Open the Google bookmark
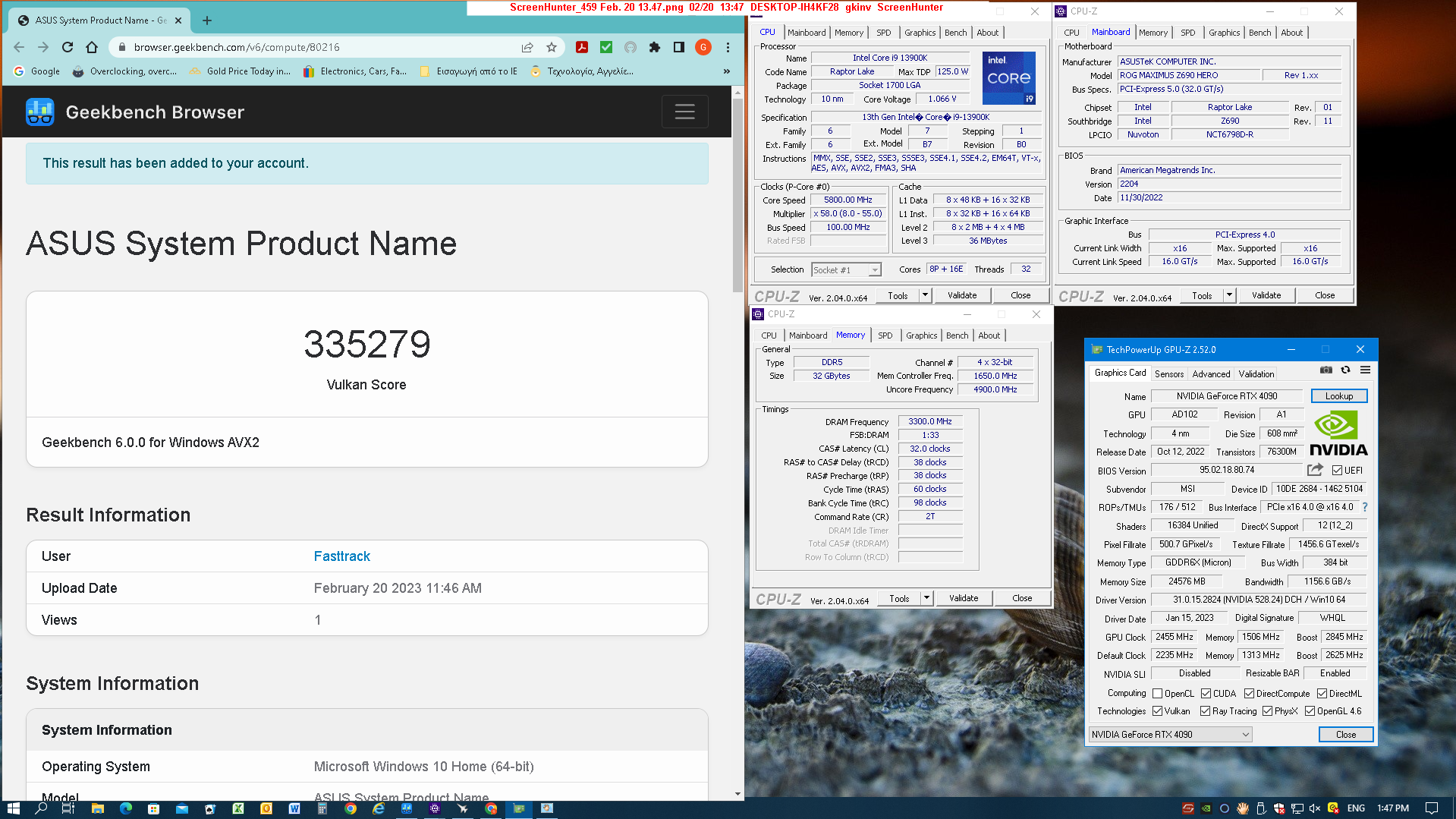The width and height of the screenshot is (1456, 819). [x=37, y=71]
